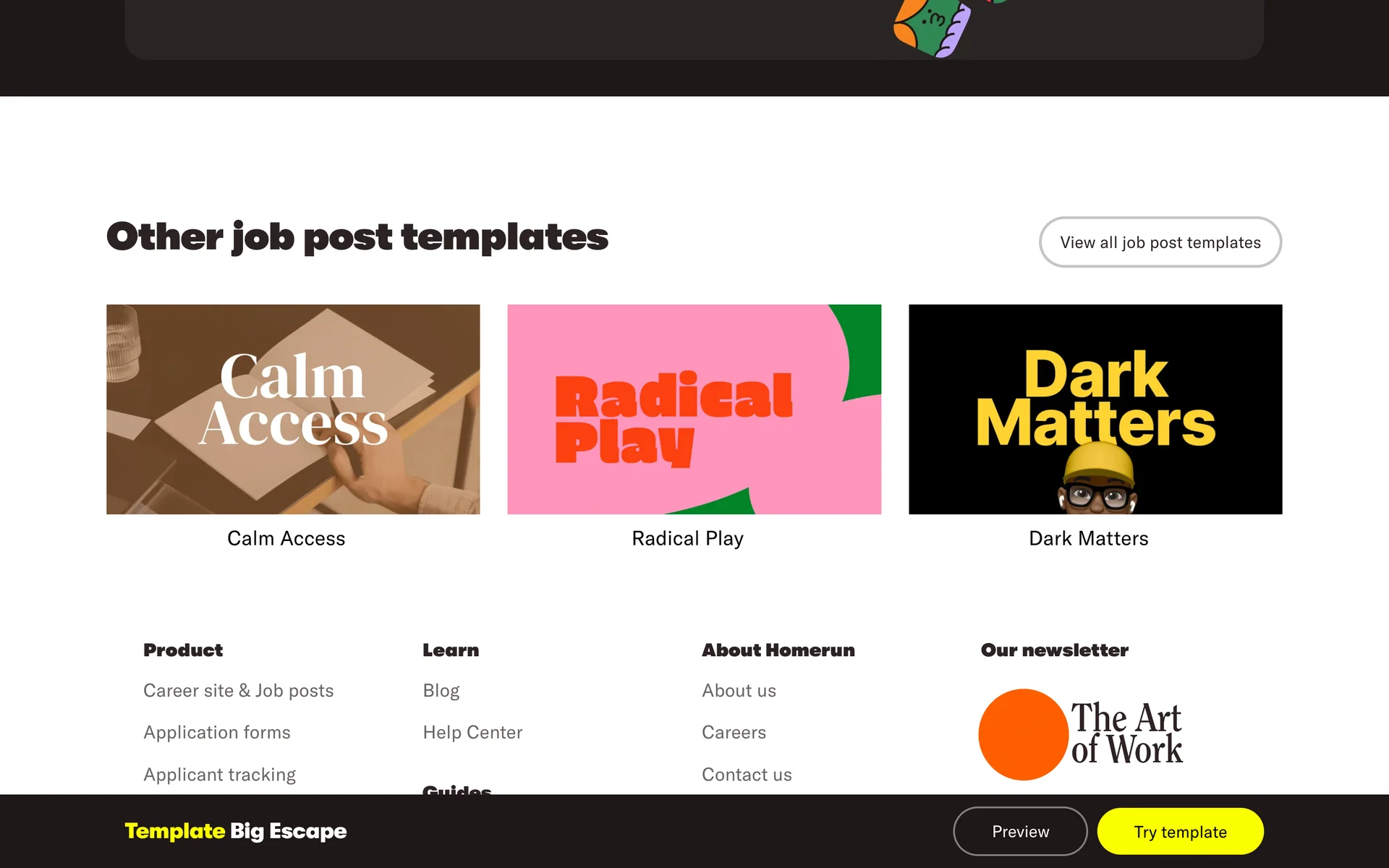Image resolution: width=1389 pixels, height=868 pixels.
Task: Click the View all job post templates button
Action: point(1160,242)
